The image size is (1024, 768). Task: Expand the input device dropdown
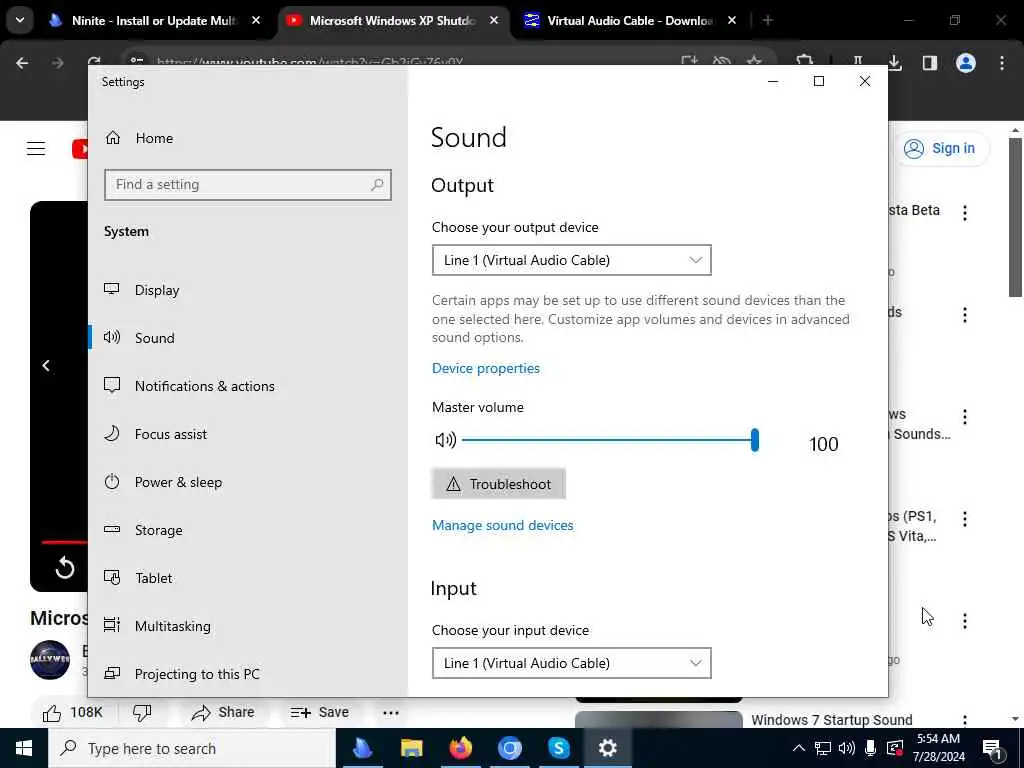click(571, 663)
